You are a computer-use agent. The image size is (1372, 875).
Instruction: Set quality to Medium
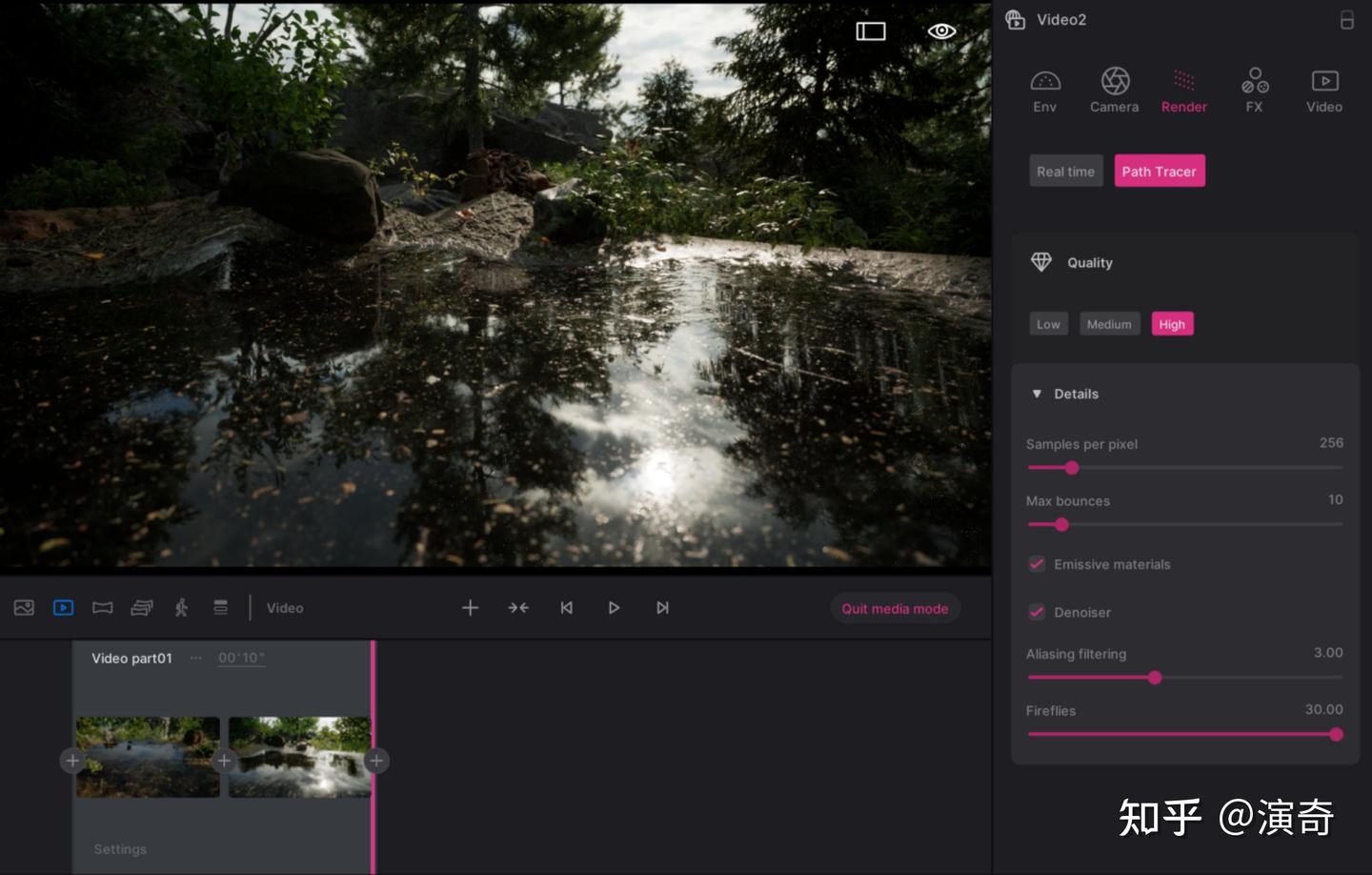[x=1109, y=324]
